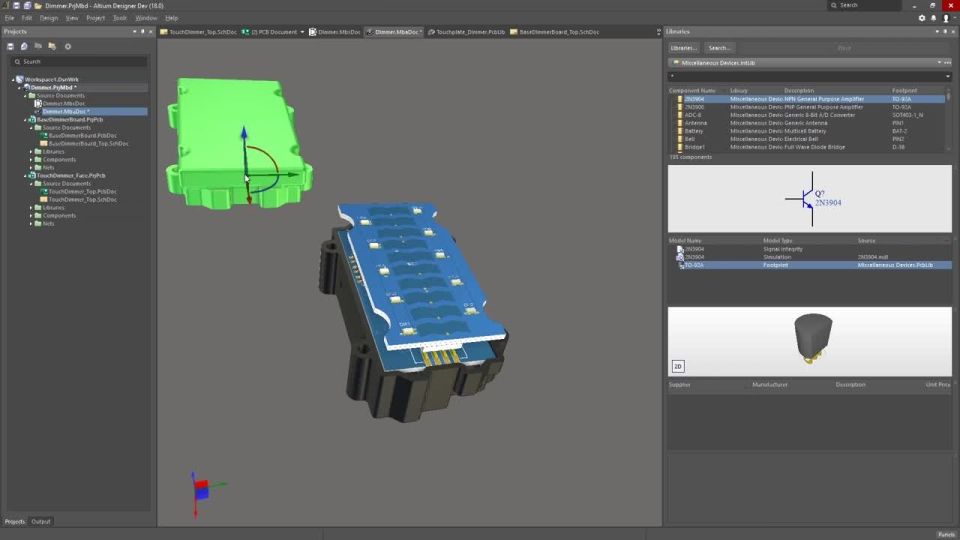Screen dimensions: 960x540
Task: Click the blue Z-axis gizmo arrow
Action: click(244, 133)
